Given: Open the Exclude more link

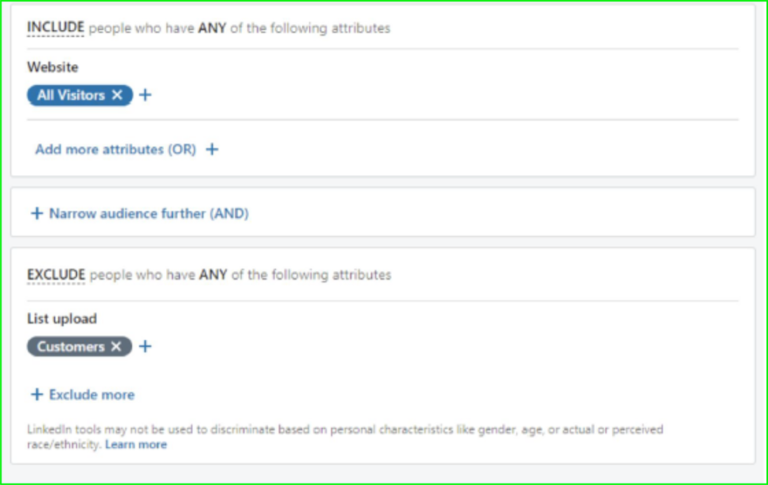Looking at the screenshot, I should pos(92,395).
